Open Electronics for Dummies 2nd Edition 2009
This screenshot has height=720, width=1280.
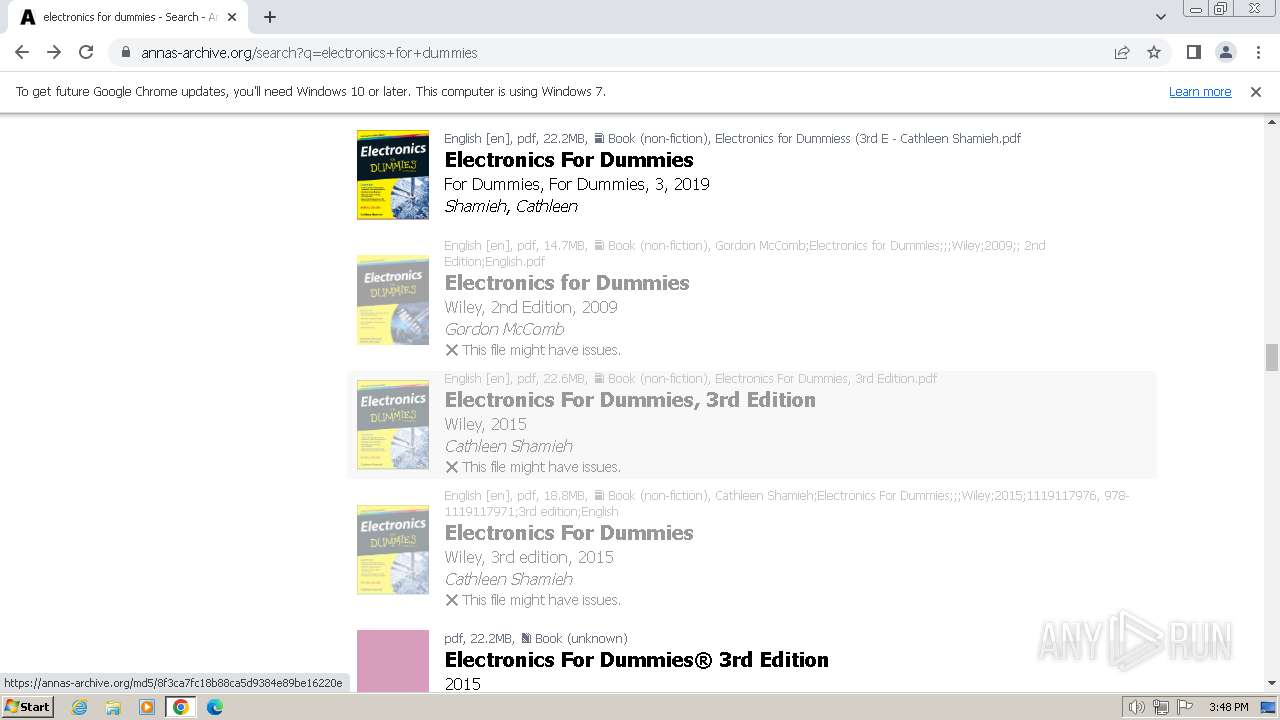(567, 283)
